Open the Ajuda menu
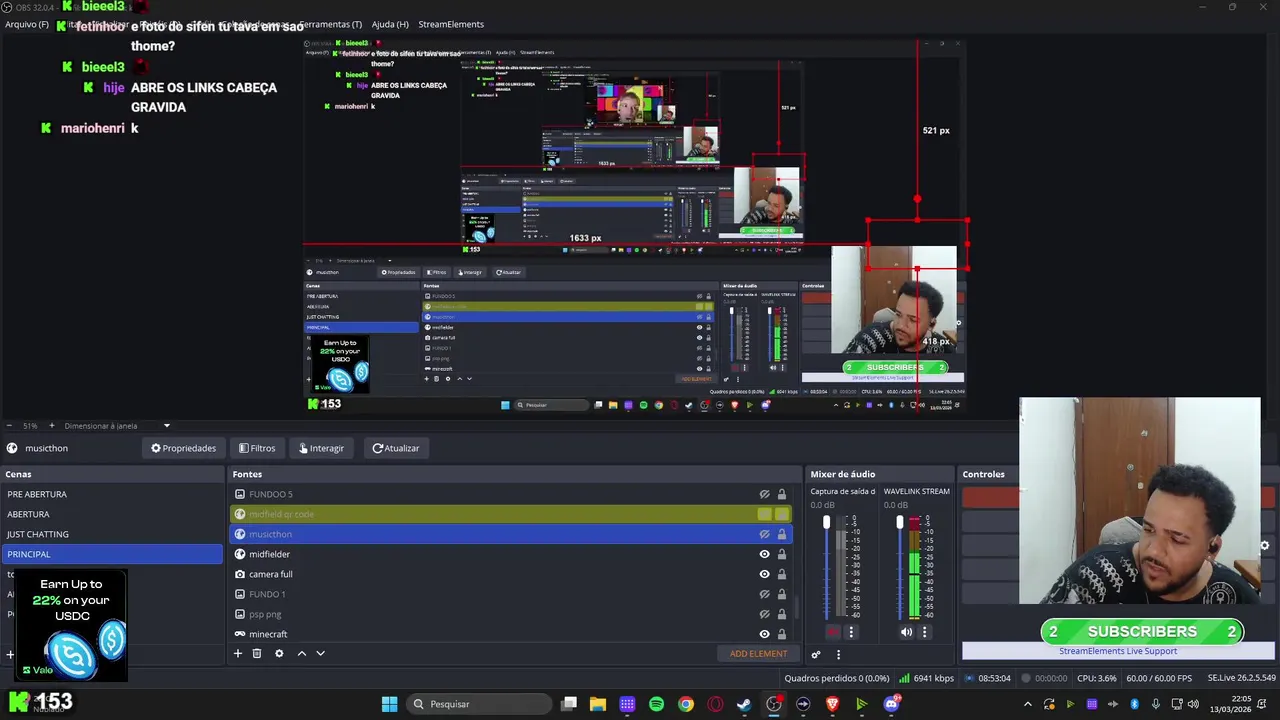The image size is (1280, 720). (390, 24)
